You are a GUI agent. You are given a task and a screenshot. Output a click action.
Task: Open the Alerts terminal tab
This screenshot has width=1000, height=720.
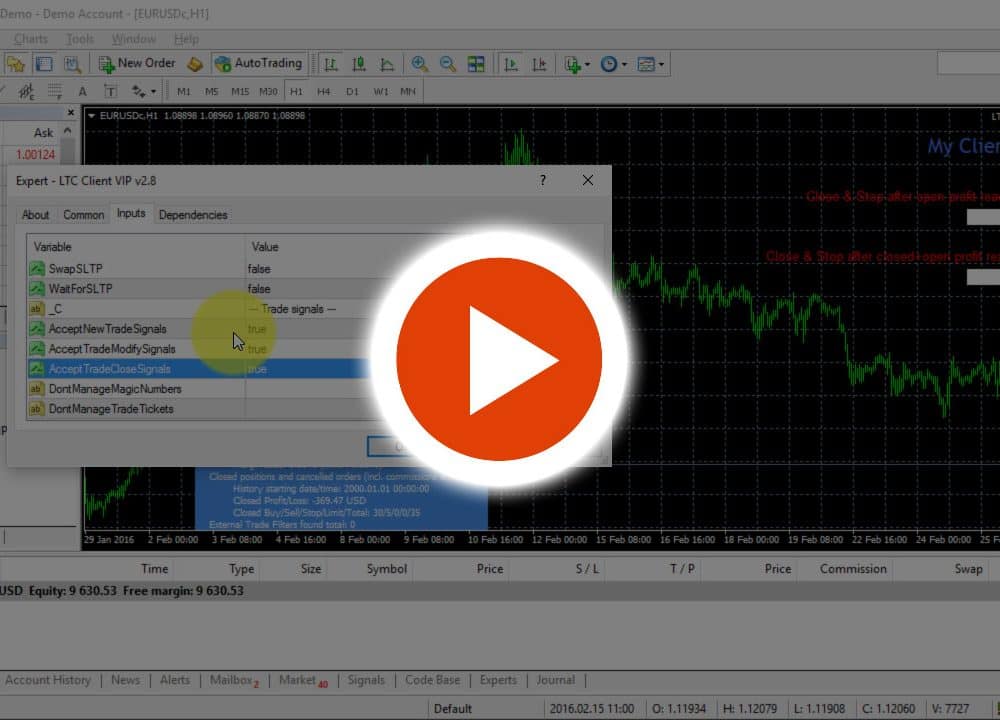click(x=175, y=680)
